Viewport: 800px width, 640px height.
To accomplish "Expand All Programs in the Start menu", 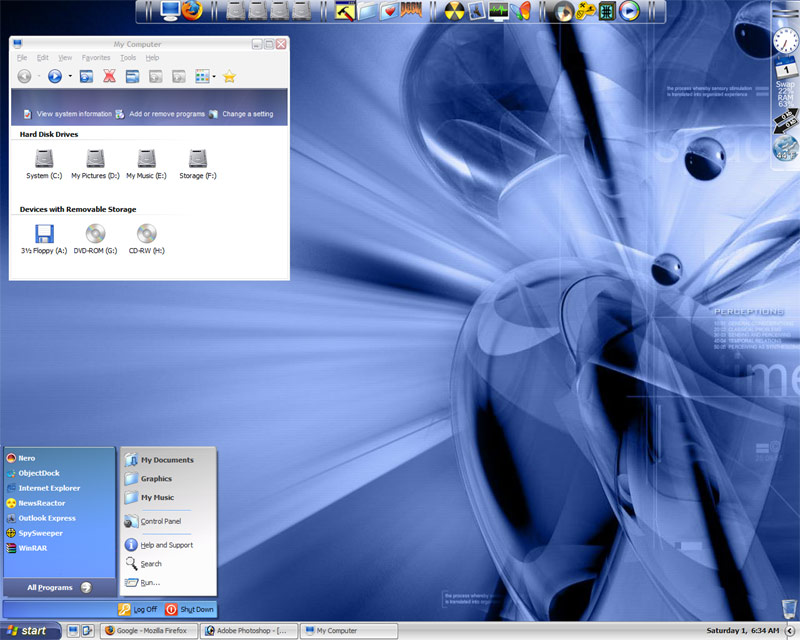I will point(50,588).
